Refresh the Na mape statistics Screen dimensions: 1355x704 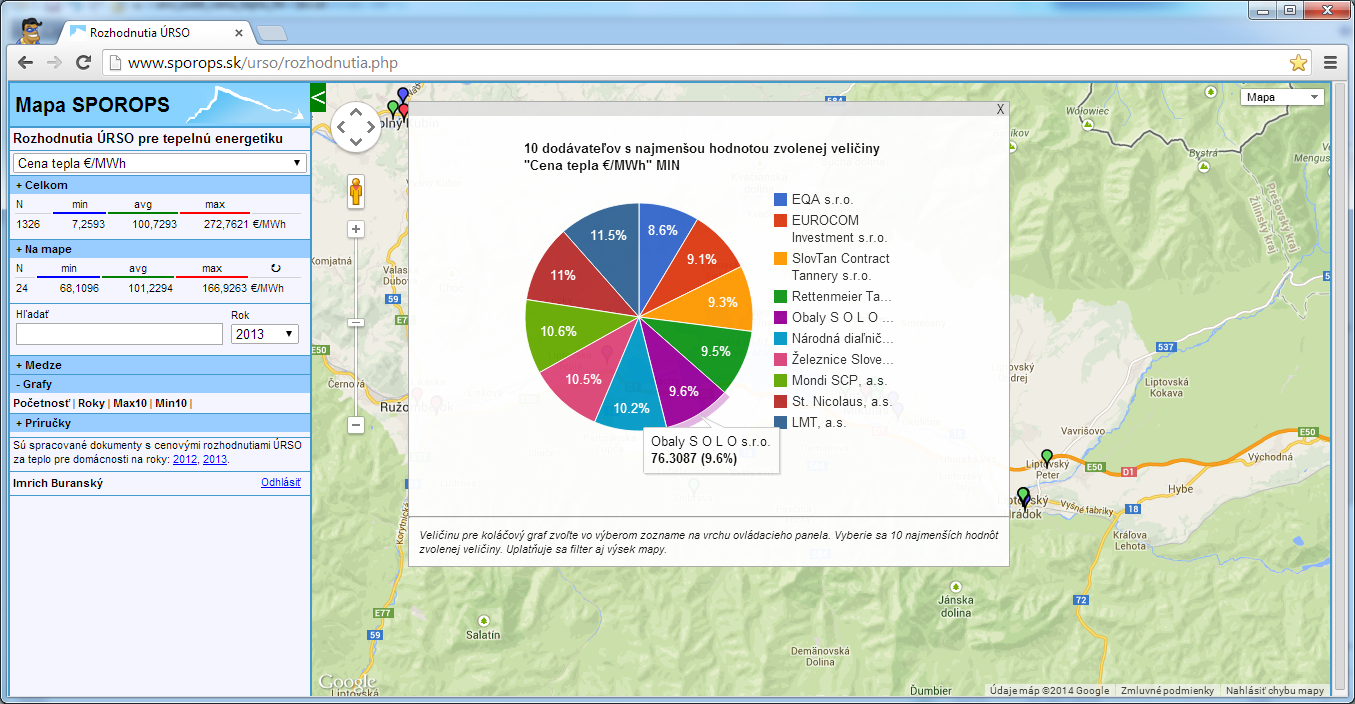276,268
